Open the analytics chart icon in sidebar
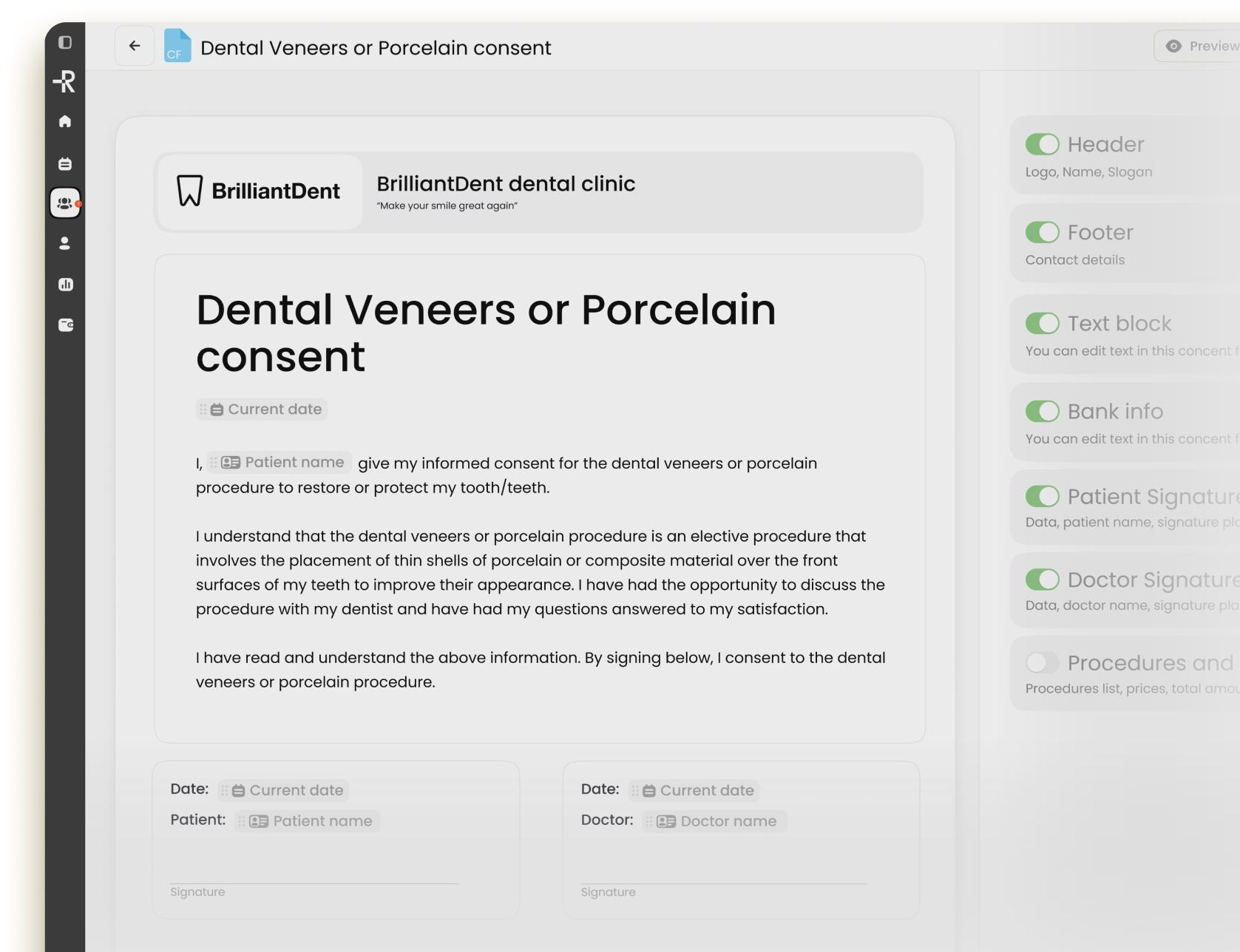This screenshot has width=1240, height=952. pos(65,285)
